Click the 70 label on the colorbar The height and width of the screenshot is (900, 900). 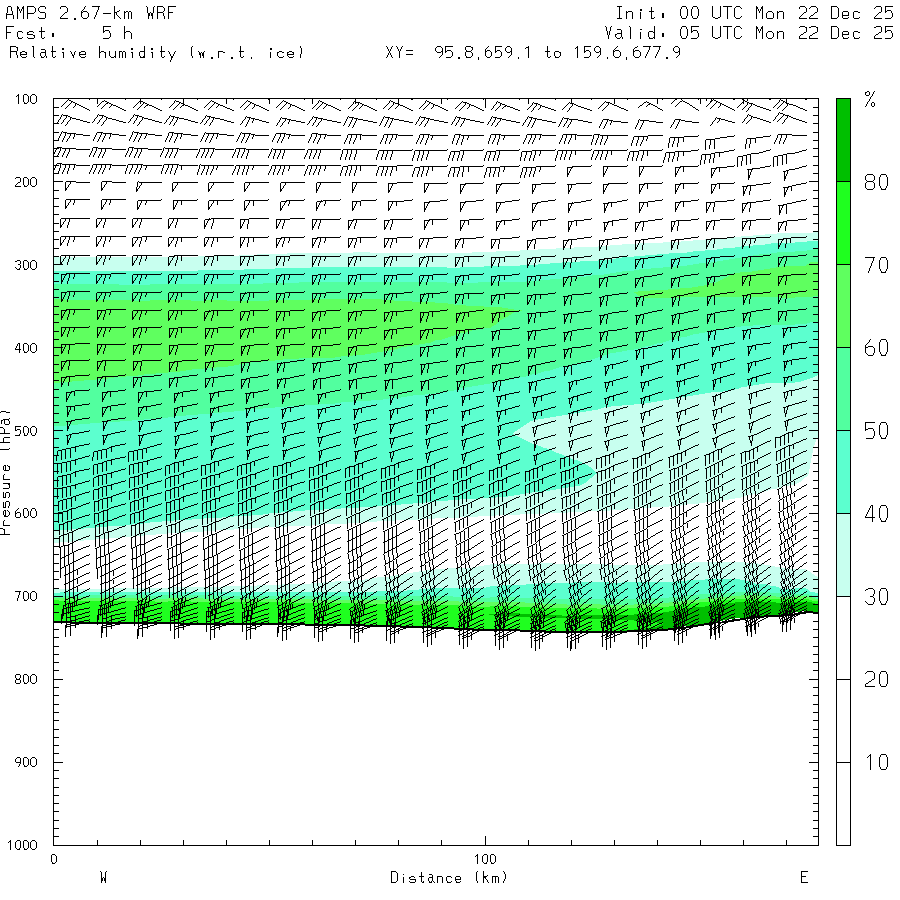point(876,265)
